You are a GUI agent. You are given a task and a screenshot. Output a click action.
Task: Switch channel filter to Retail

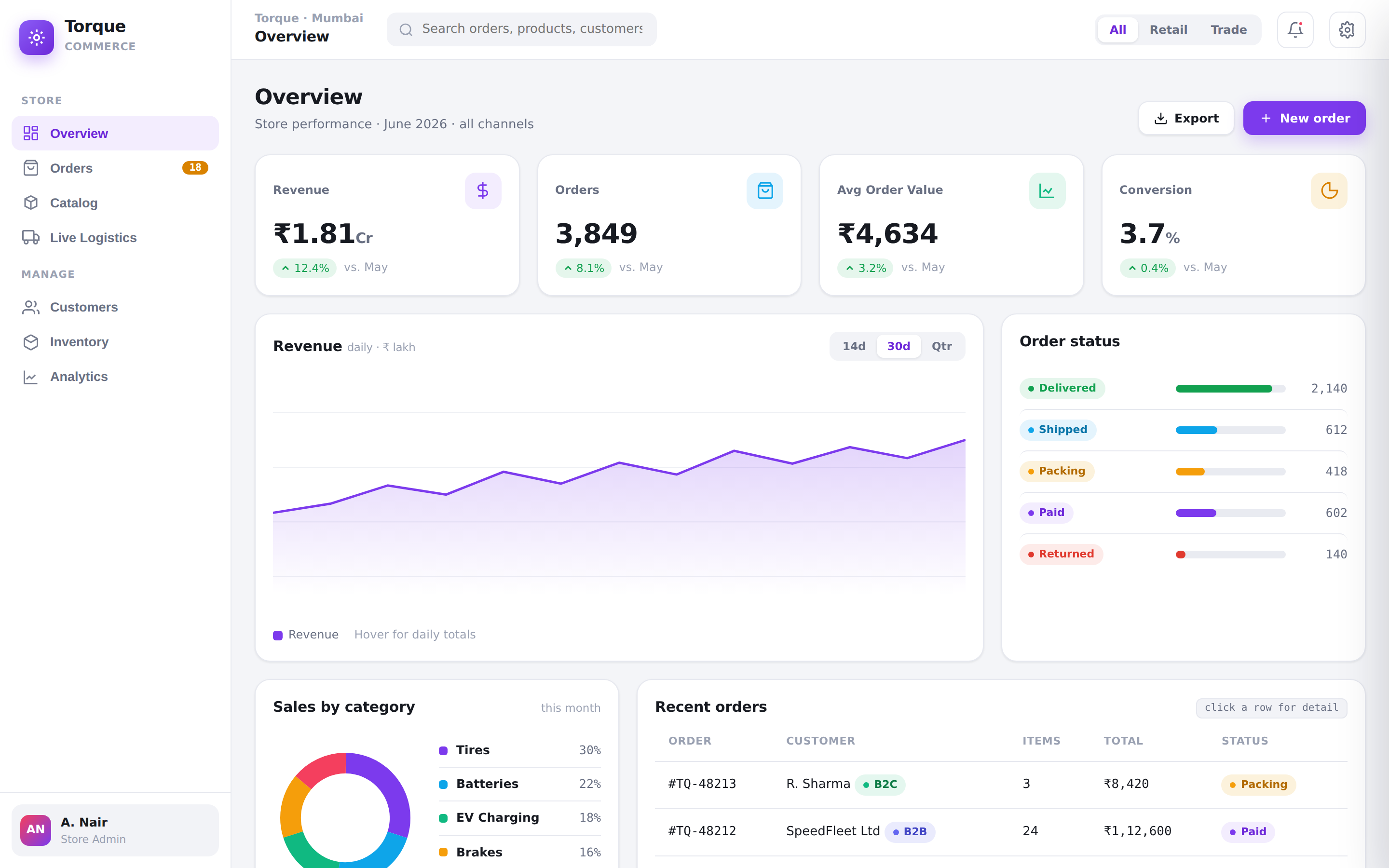[x=1168, y=30]
